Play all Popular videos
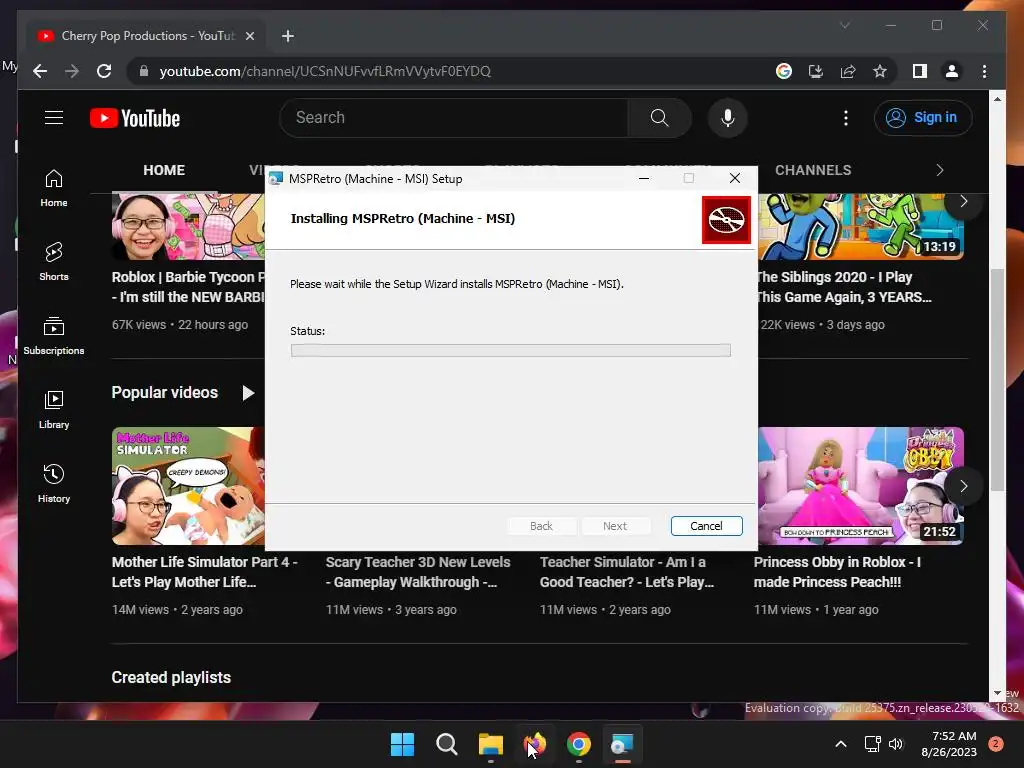The width and height of the screenshot is (1024, 768). 248,392
